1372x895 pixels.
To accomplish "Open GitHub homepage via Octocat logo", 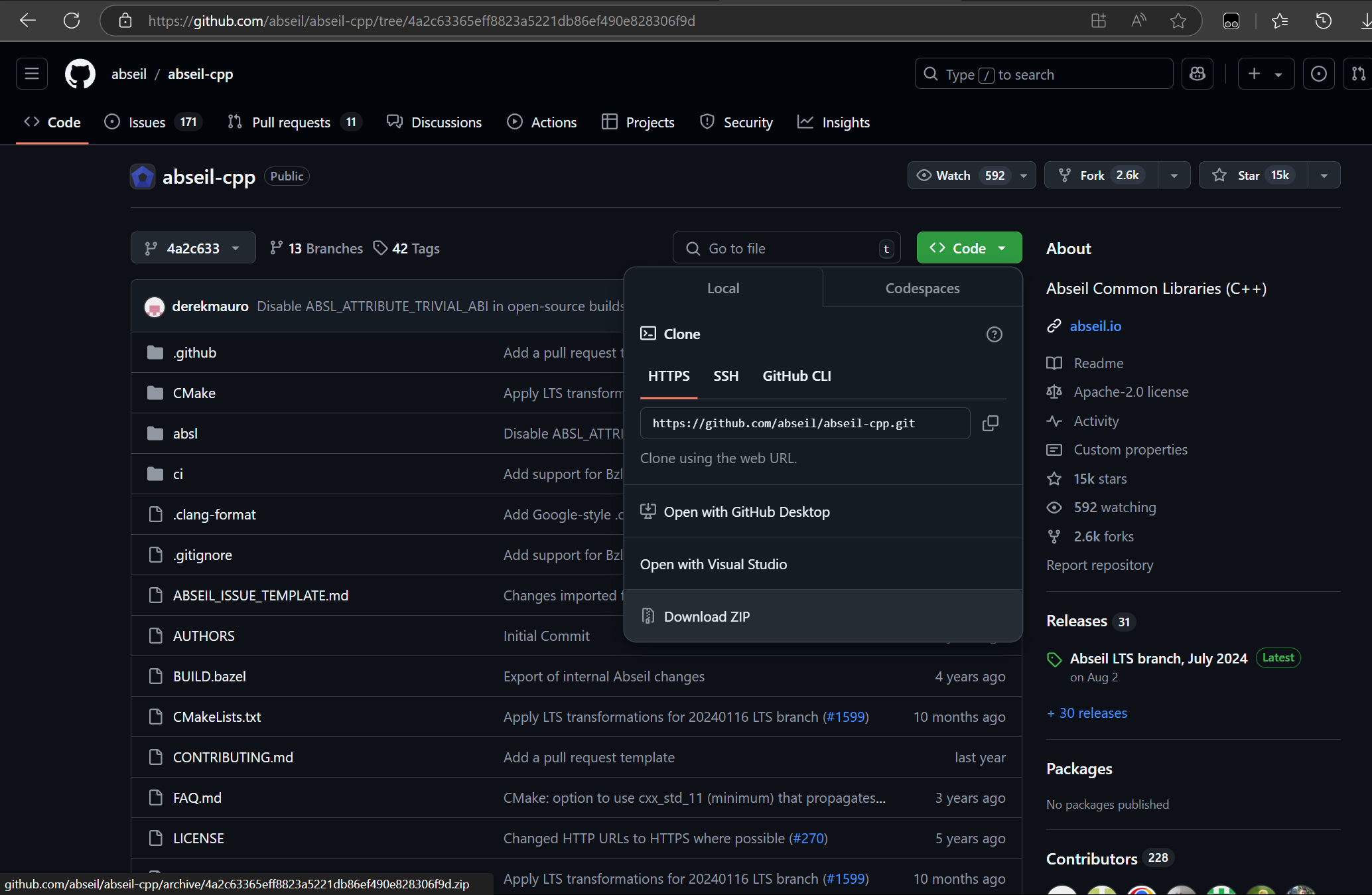I will 80,74.
